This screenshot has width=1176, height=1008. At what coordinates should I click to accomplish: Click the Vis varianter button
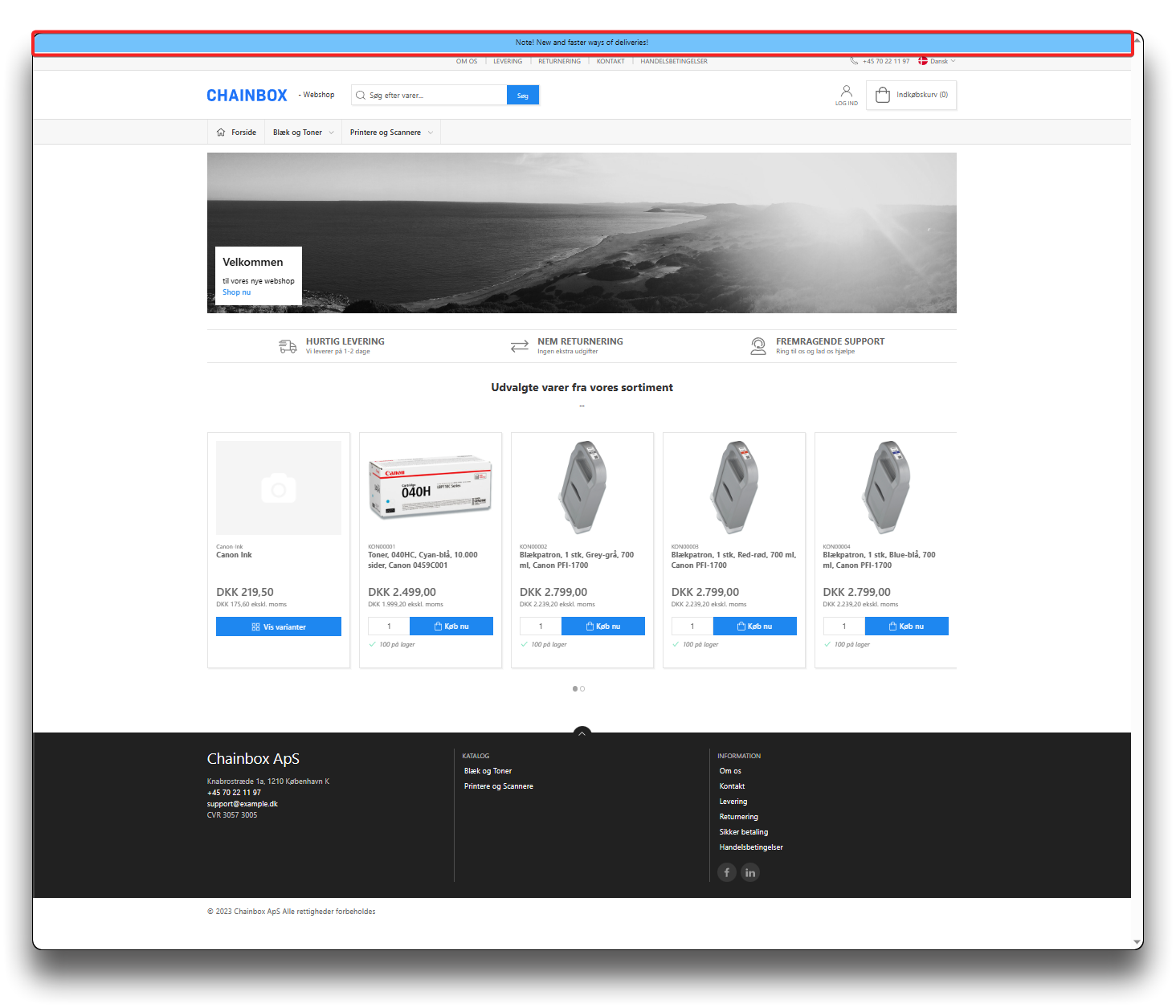click(x=279, y=626)
